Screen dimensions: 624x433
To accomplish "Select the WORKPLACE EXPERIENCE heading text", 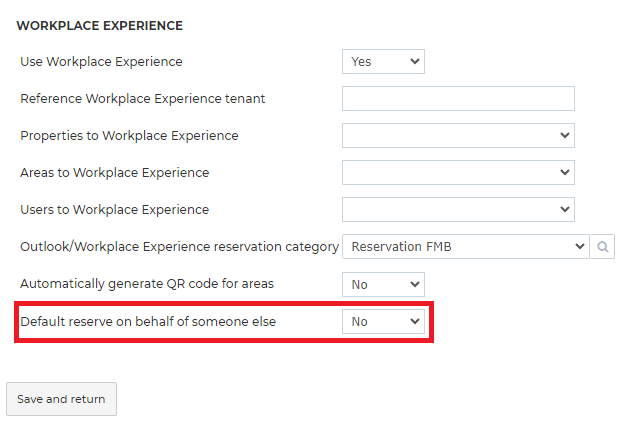I will (x=99, y=25).
